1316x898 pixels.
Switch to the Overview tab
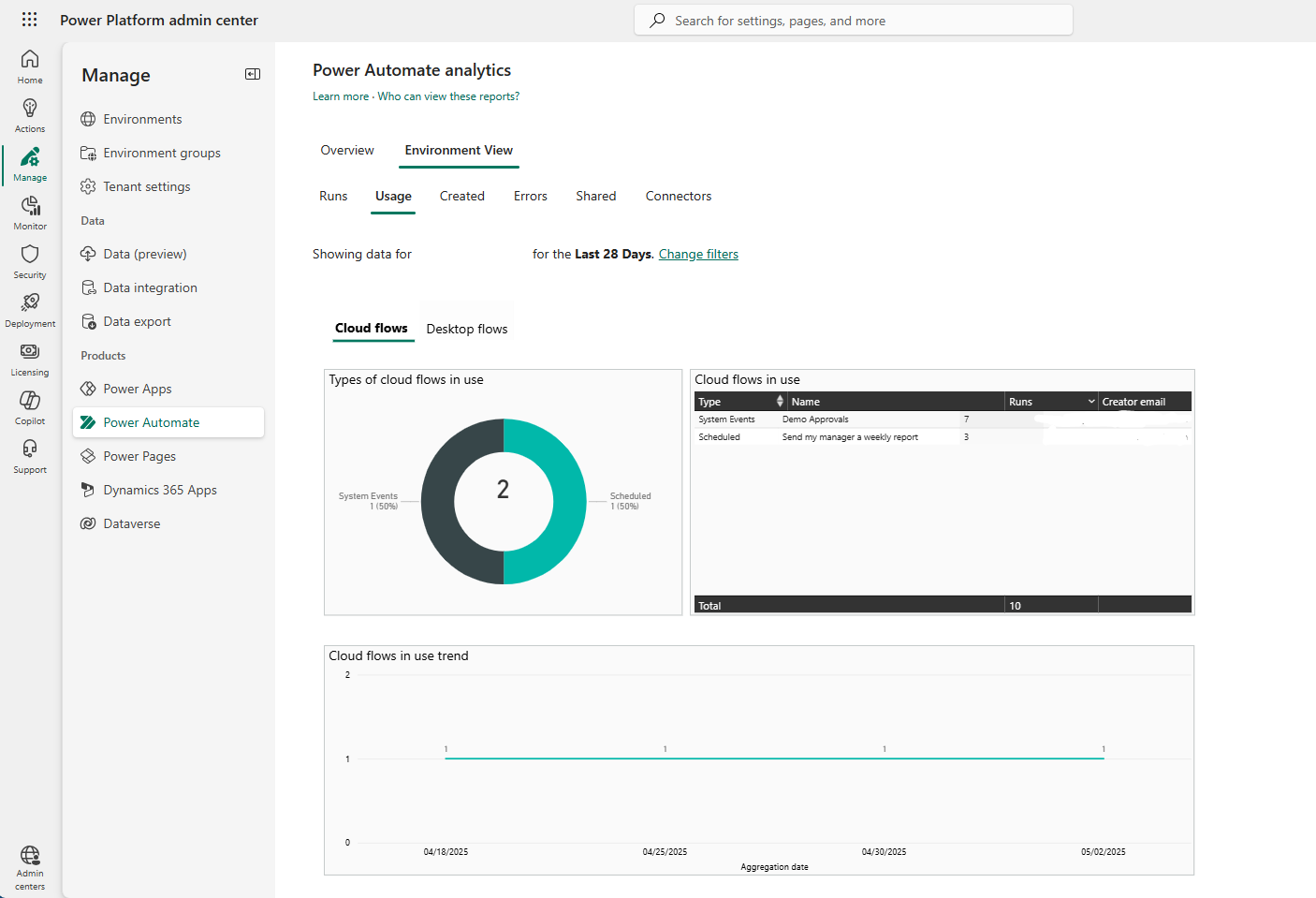pyautogui.click(x=347, y=150)
